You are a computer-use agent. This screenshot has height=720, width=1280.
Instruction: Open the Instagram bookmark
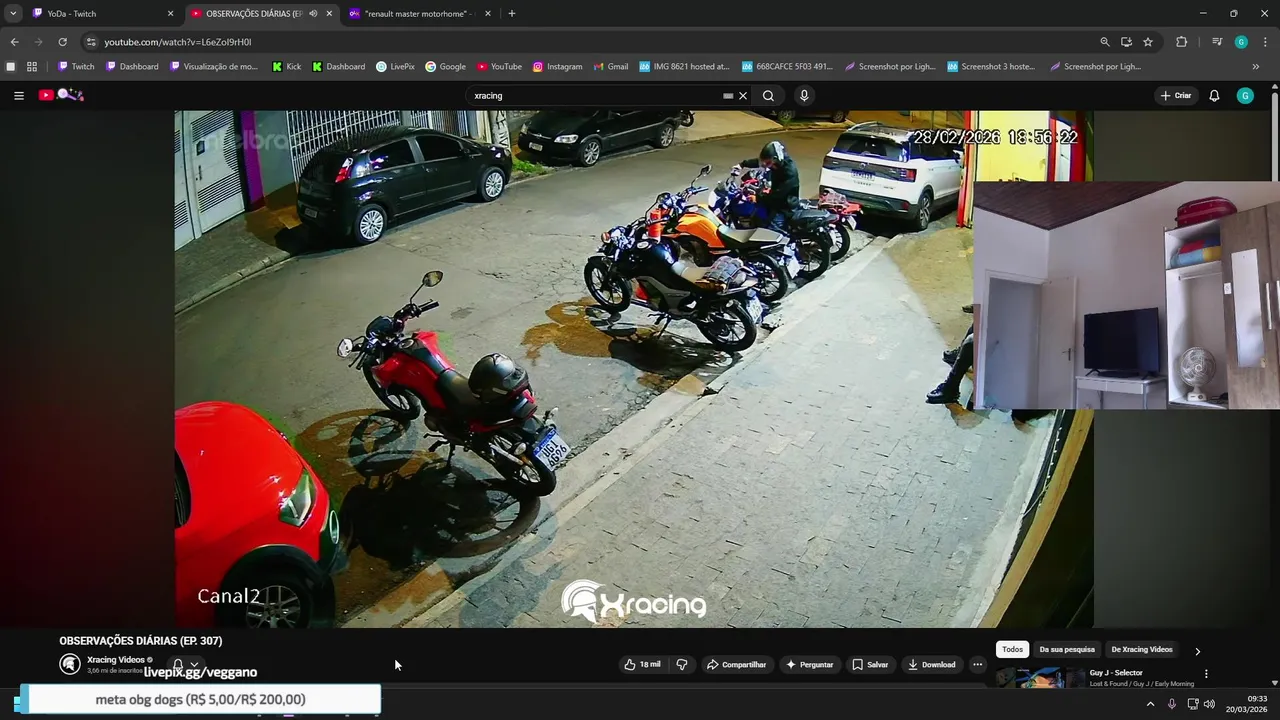pyautogui.click(x=557, y=67)
